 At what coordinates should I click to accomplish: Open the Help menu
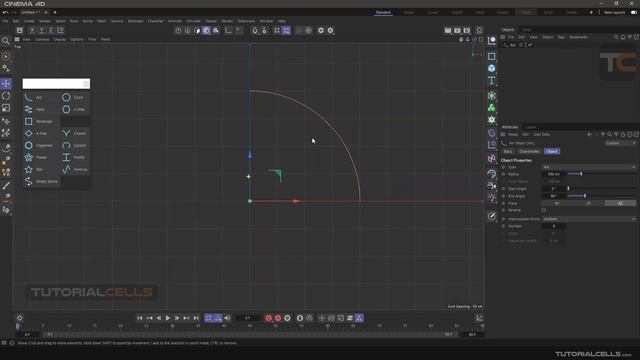point(282,21)
